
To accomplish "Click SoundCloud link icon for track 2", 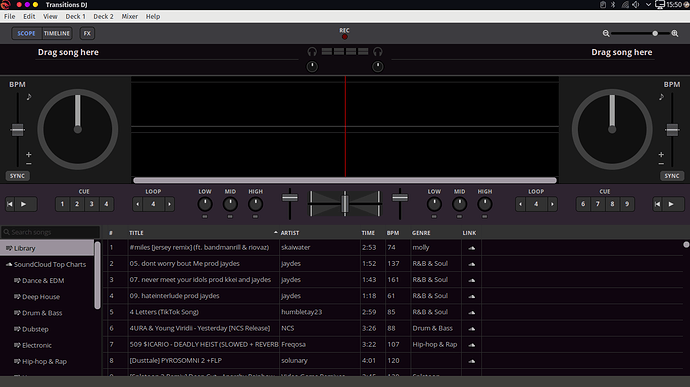I will tap(472, 264).
